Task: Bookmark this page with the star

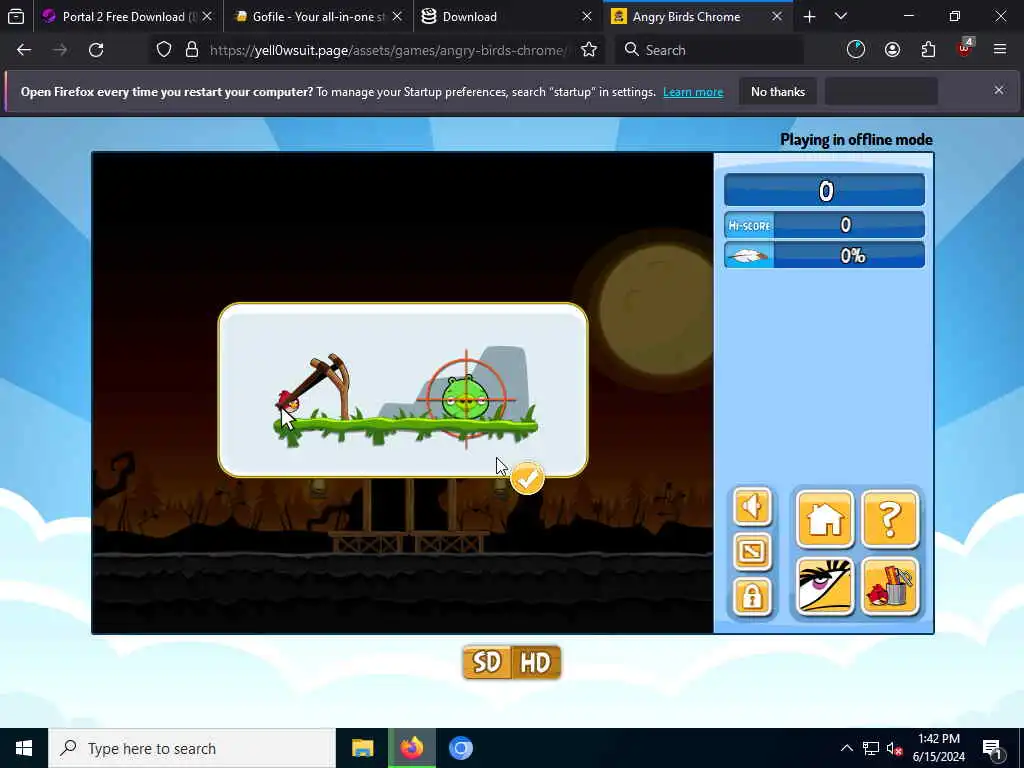Action: pyautogui.click(x=589, y=50)
